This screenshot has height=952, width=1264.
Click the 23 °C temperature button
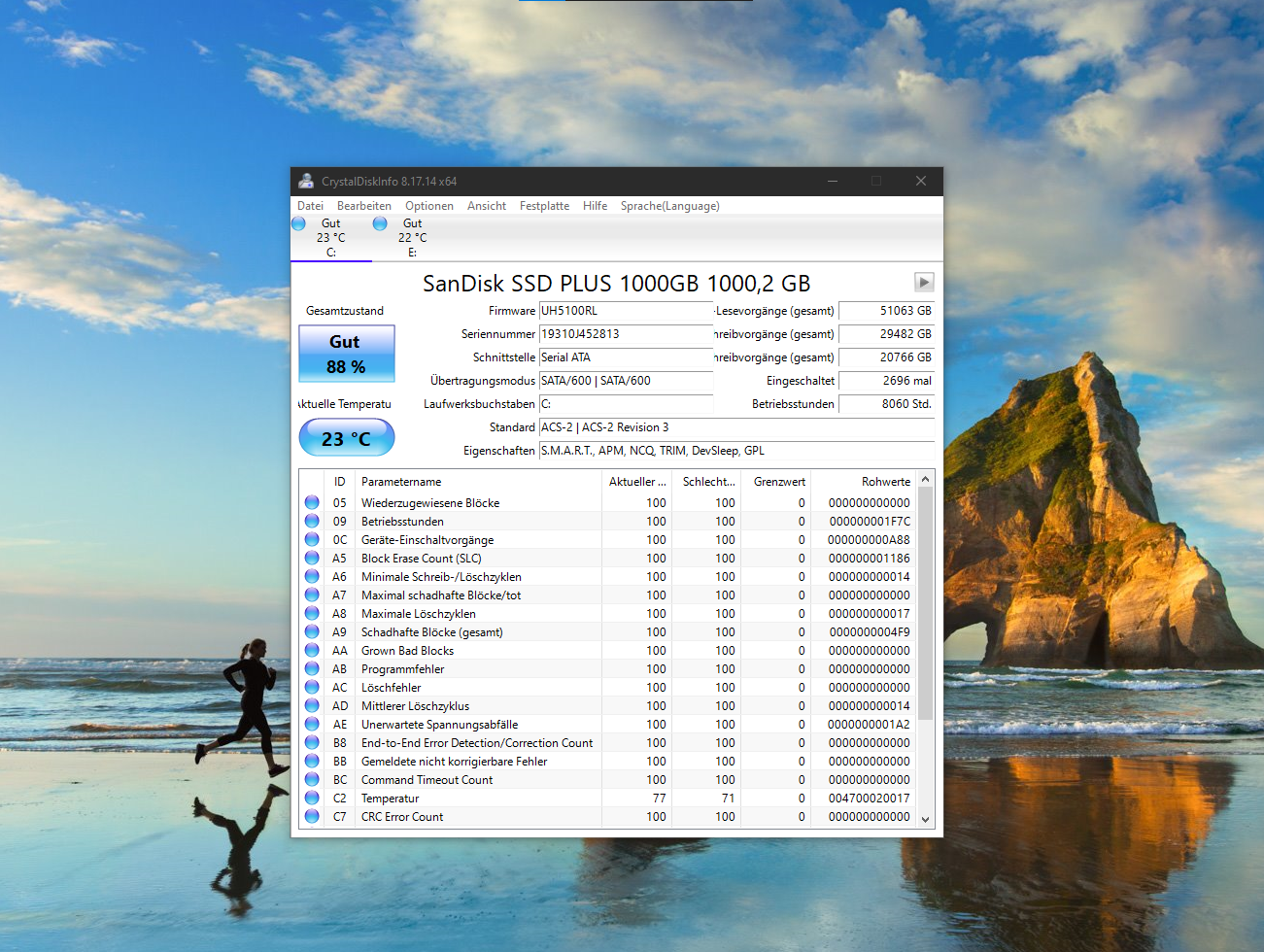[347, 438]
